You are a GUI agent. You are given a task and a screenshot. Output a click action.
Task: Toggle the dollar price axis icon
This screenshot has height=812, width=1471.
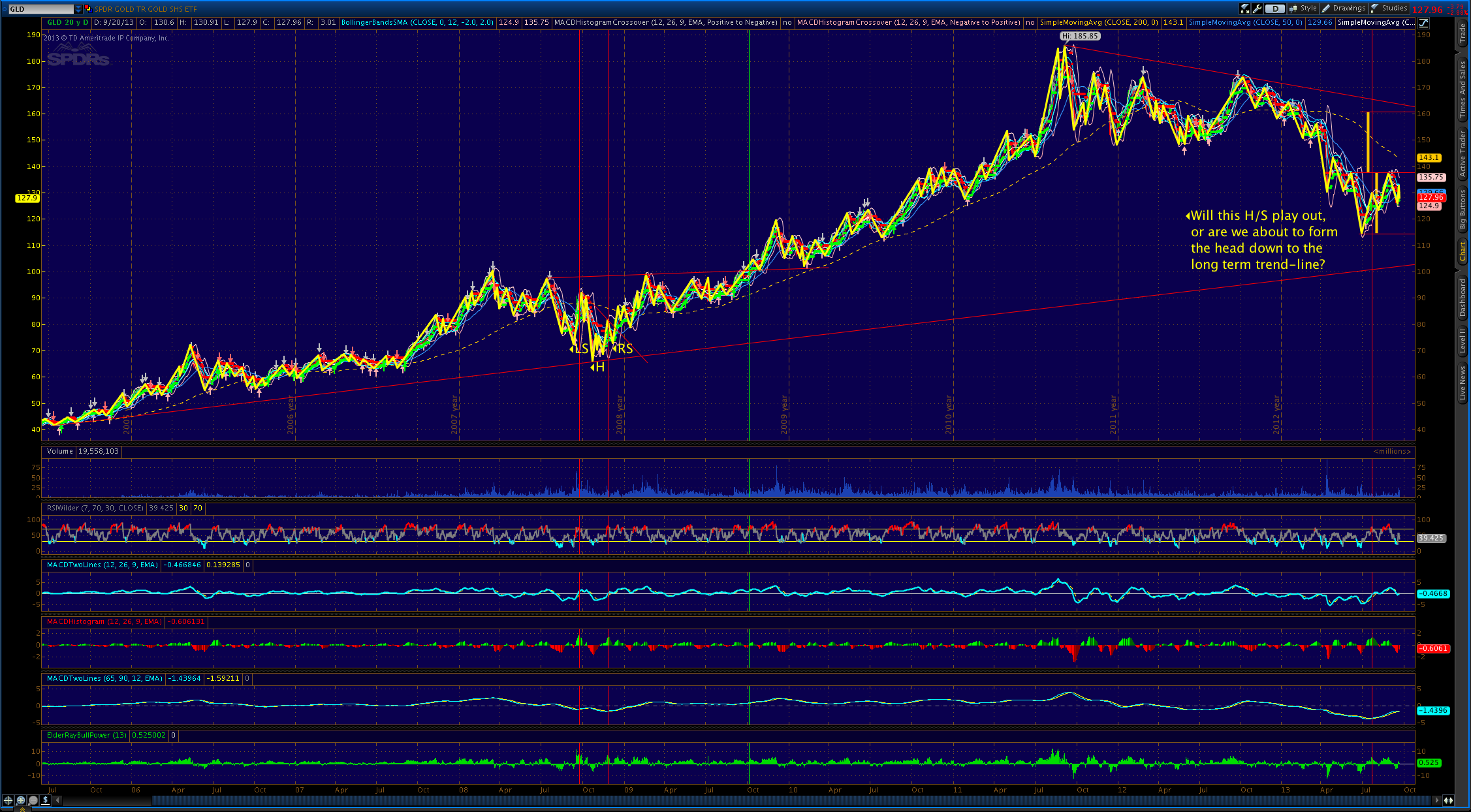[46, 800]
